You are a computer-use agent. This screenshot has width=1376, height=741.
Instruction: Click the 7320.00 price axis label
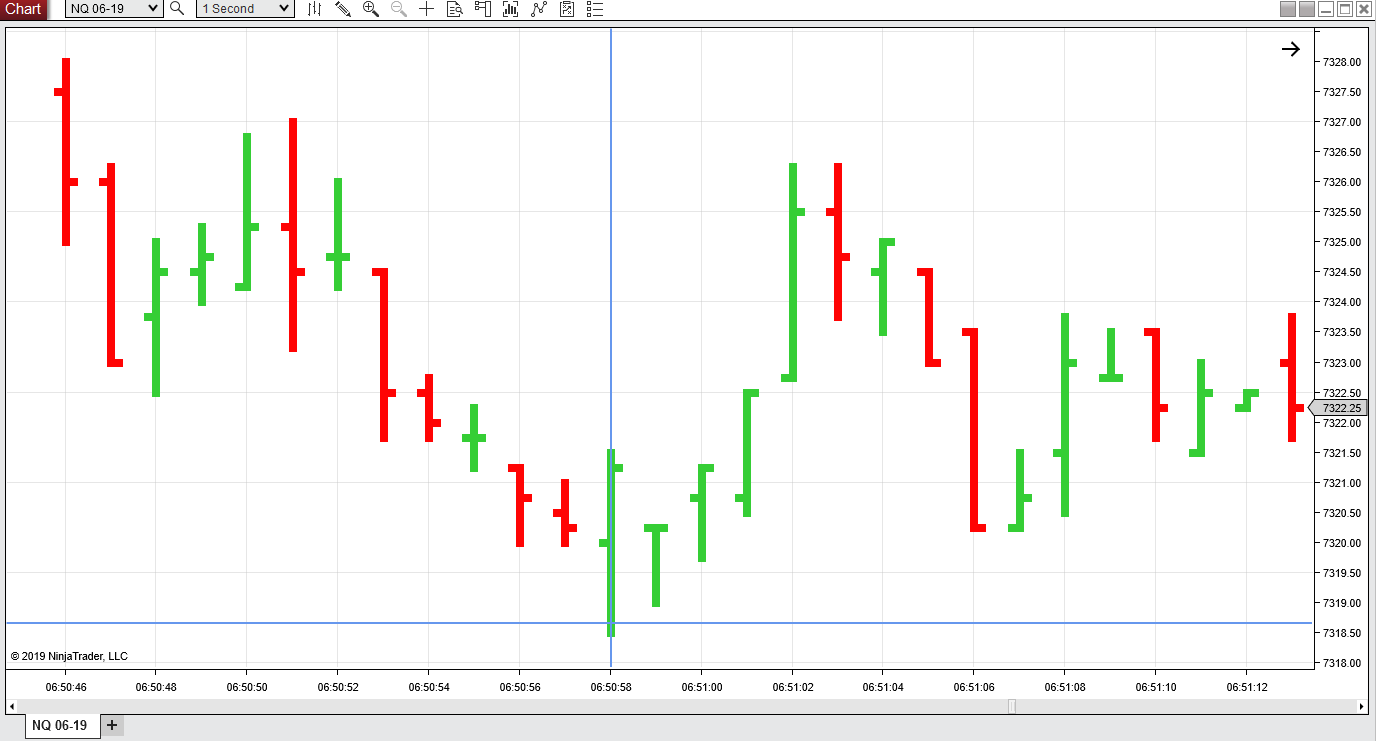(1341, 543)
